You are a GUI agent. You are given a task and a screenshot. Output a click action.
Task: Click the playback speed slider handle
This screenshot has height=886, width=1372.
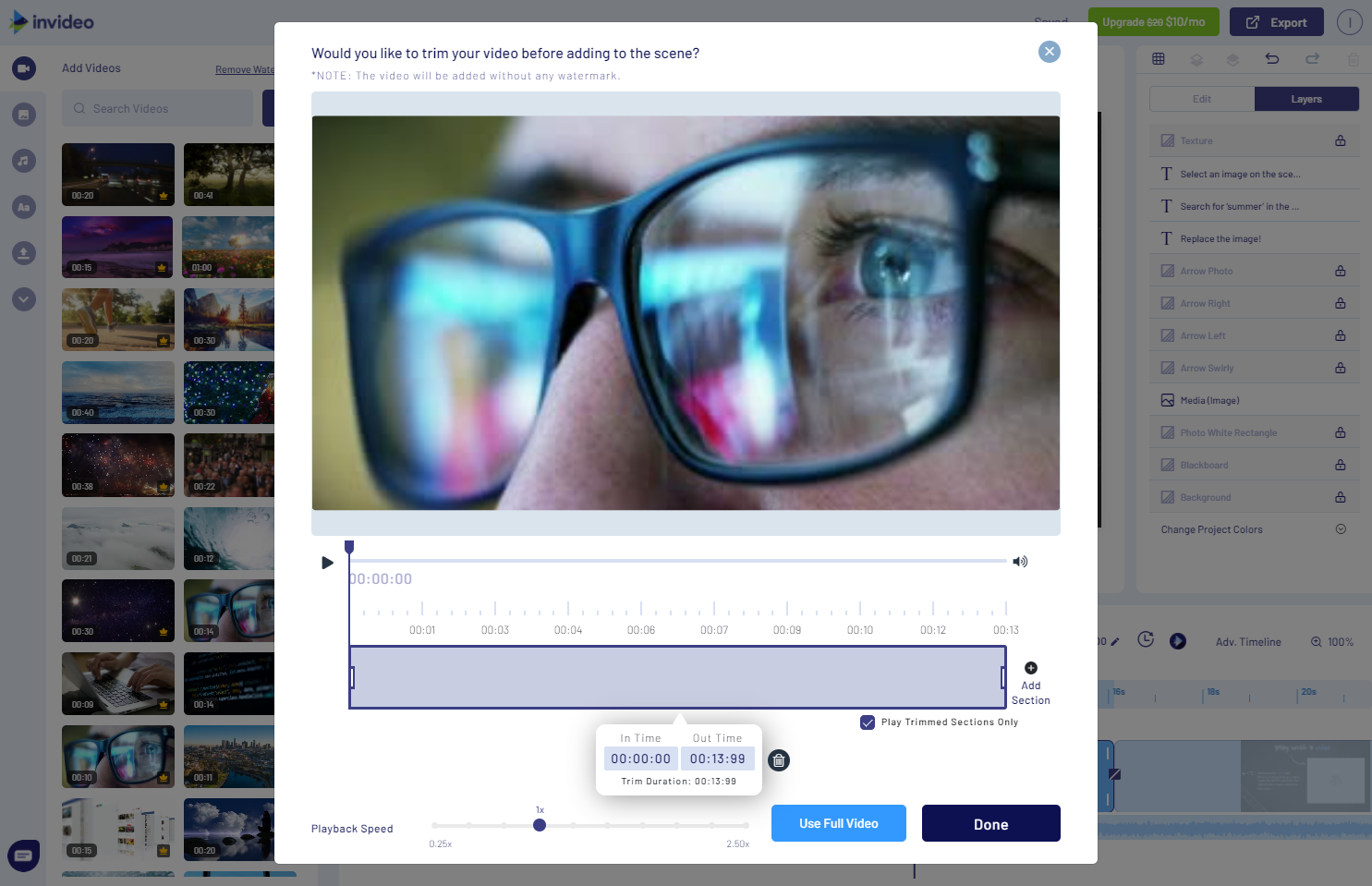(x=540, y=825)
